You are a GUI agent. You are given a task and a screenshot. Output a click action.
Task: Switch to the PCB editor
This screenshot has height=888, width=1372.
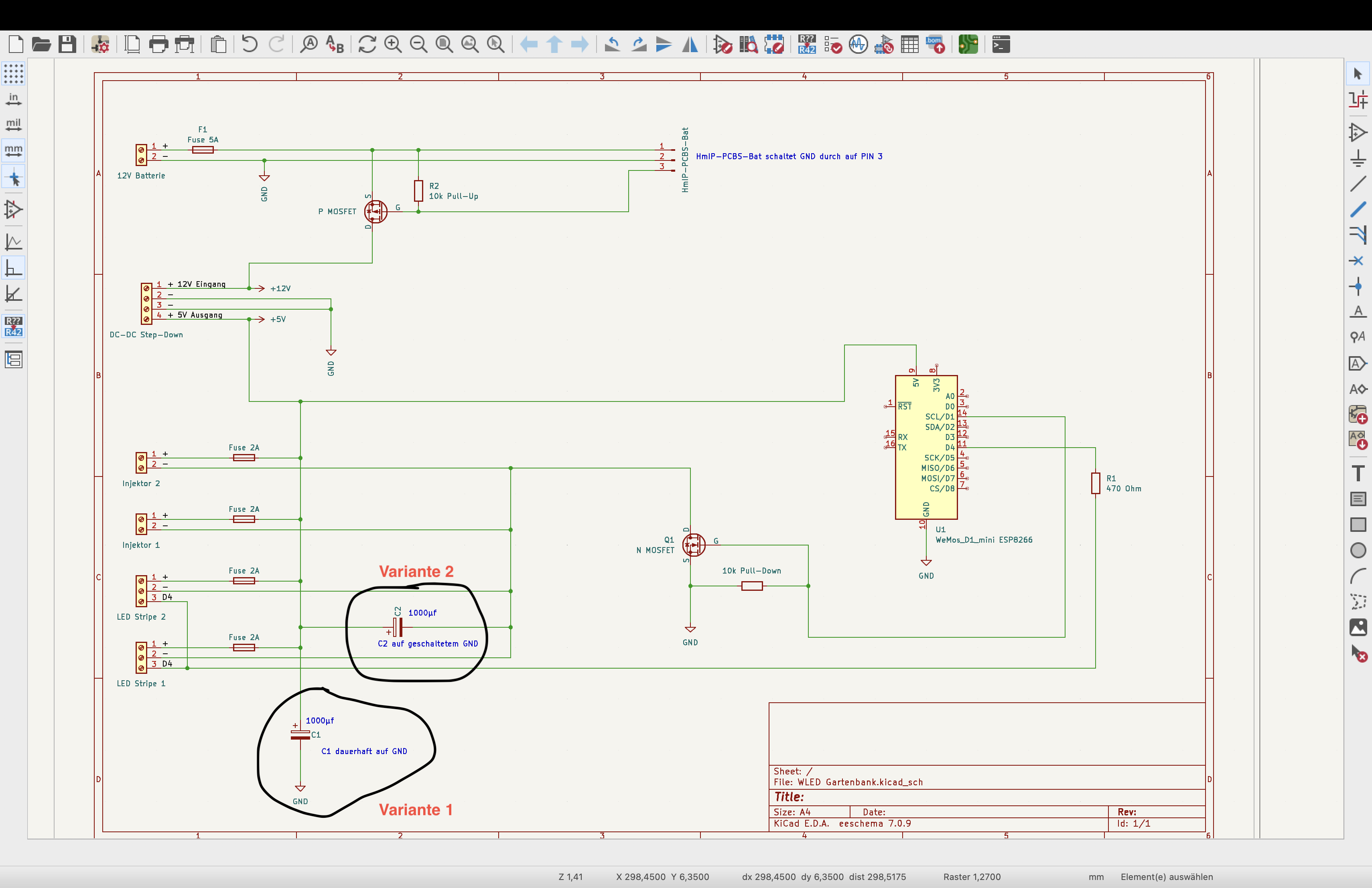tap(968, 45)
